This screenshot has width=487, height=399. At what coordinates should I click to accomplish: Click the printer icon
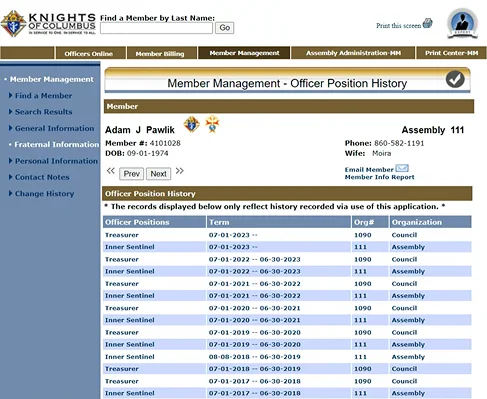tap(428, 23)
